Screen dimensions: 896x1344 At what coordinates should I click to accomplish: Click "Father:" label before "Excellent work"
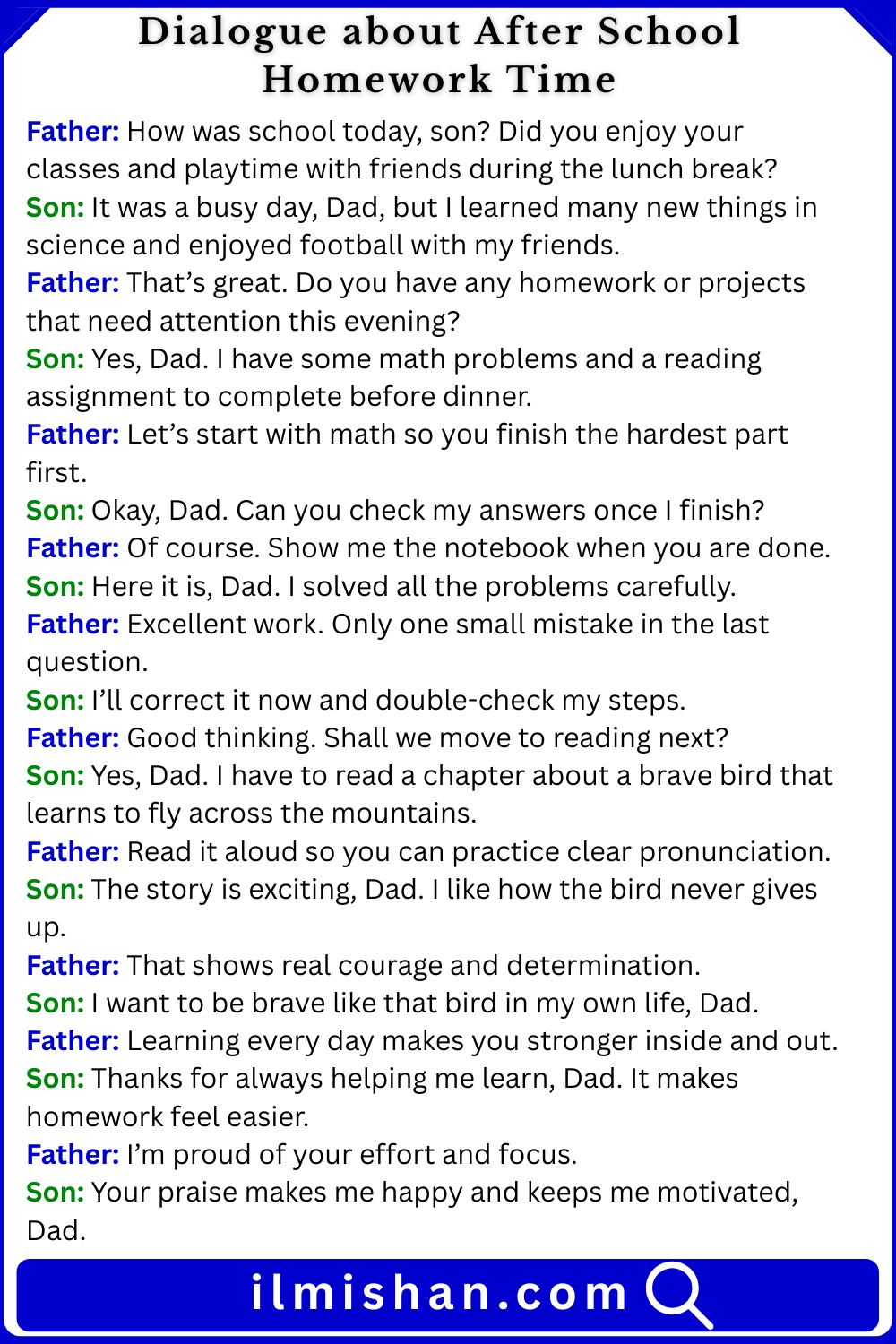pos(73,625)
